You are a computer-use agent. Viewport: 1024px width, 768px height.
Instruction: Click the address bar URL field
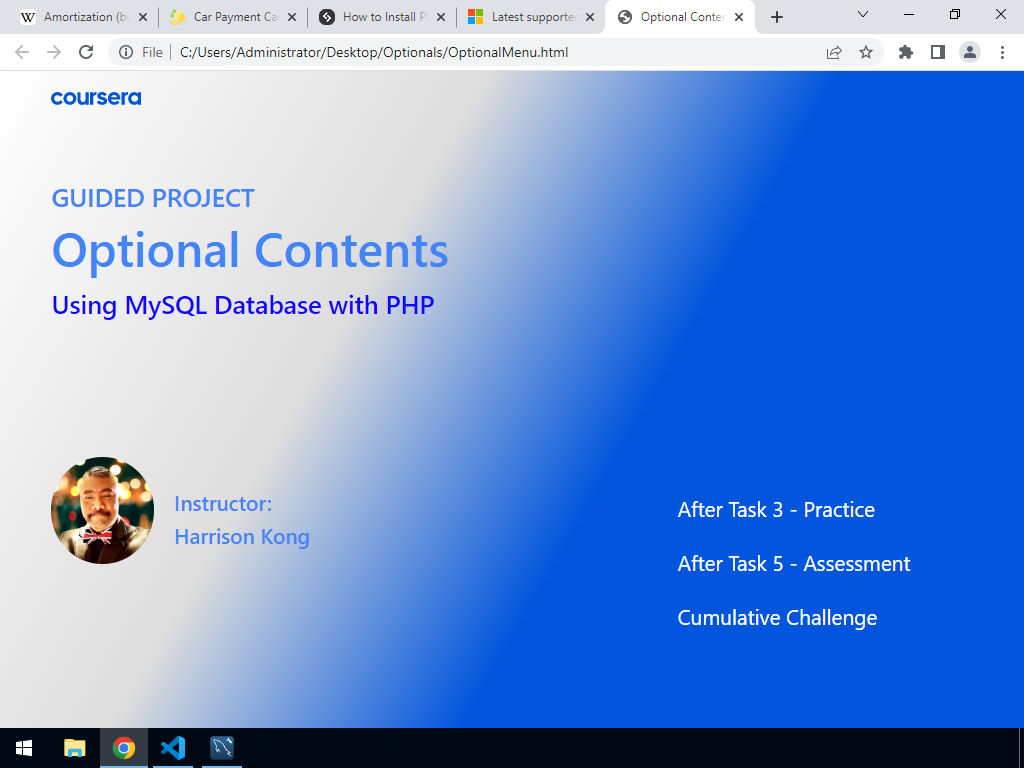pyautogui.click(x=496, y=52)
